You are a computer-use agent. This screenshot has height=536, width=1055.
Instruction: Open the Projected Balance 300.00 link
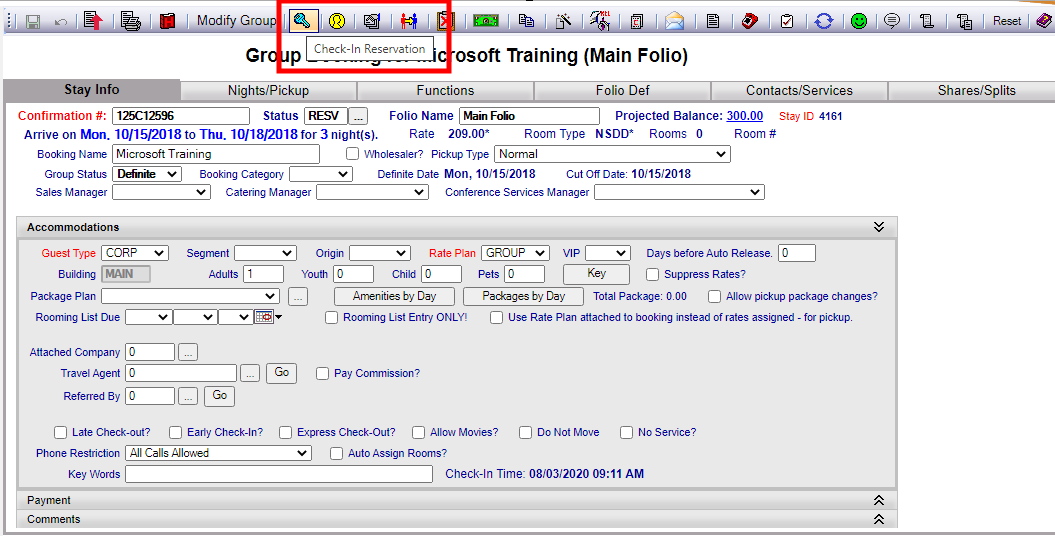(744, 116)
